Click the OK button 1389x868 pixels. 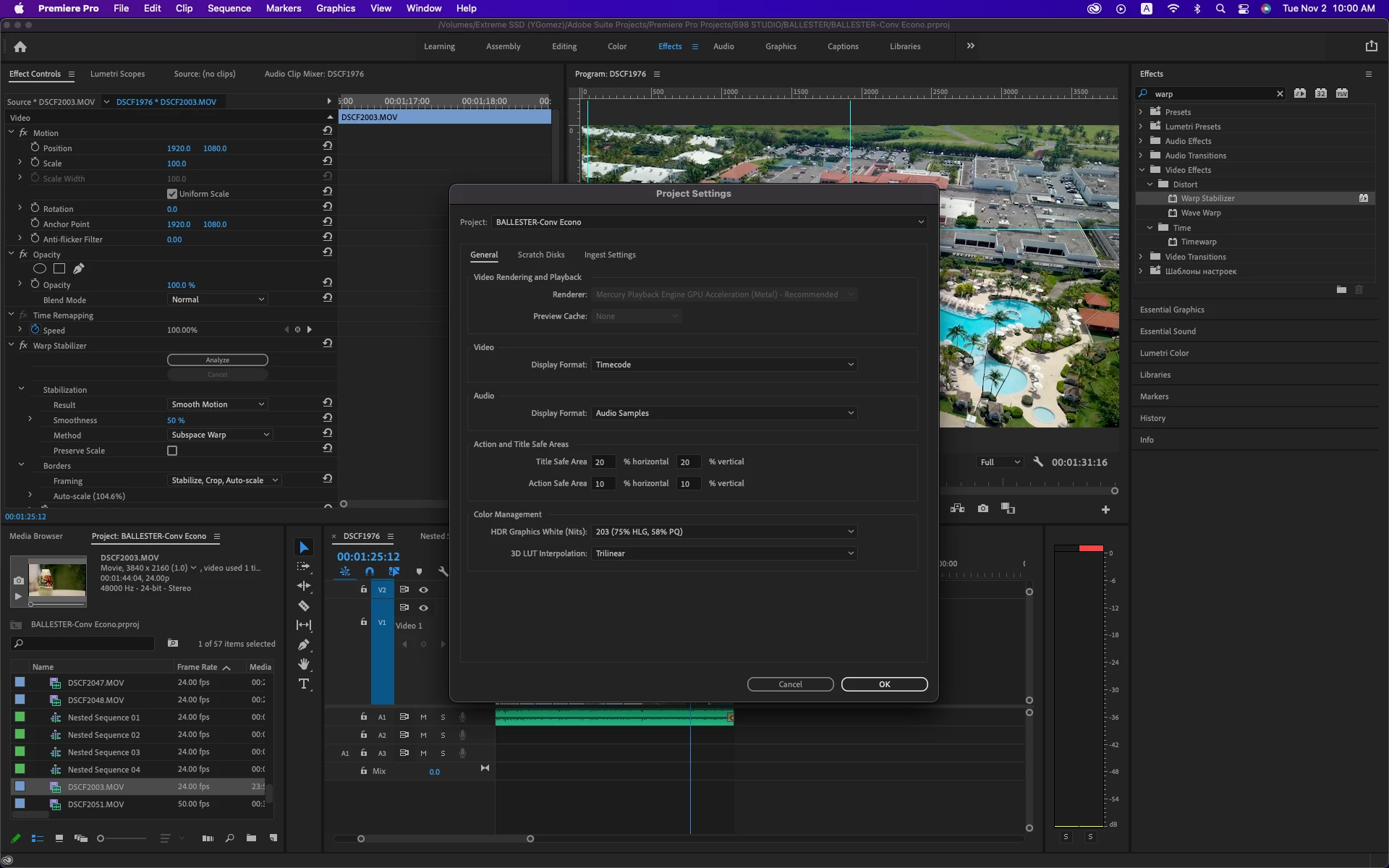click(884, 684)
